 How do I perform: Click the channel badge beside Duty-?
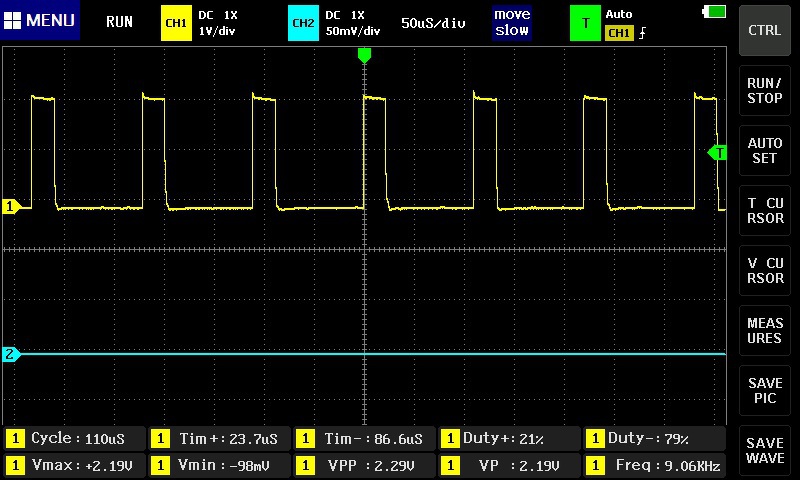tap(595, 438)
